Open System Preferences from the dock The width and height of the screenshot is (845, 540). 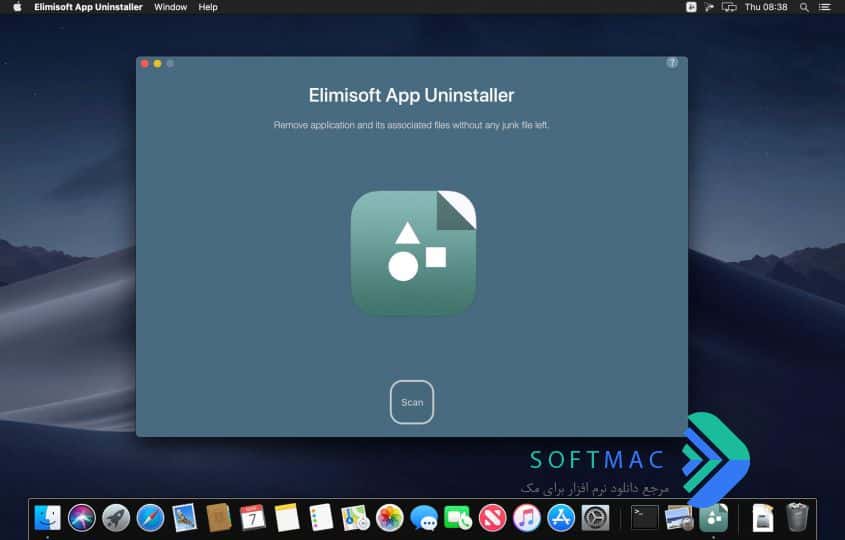click(595, 518)
